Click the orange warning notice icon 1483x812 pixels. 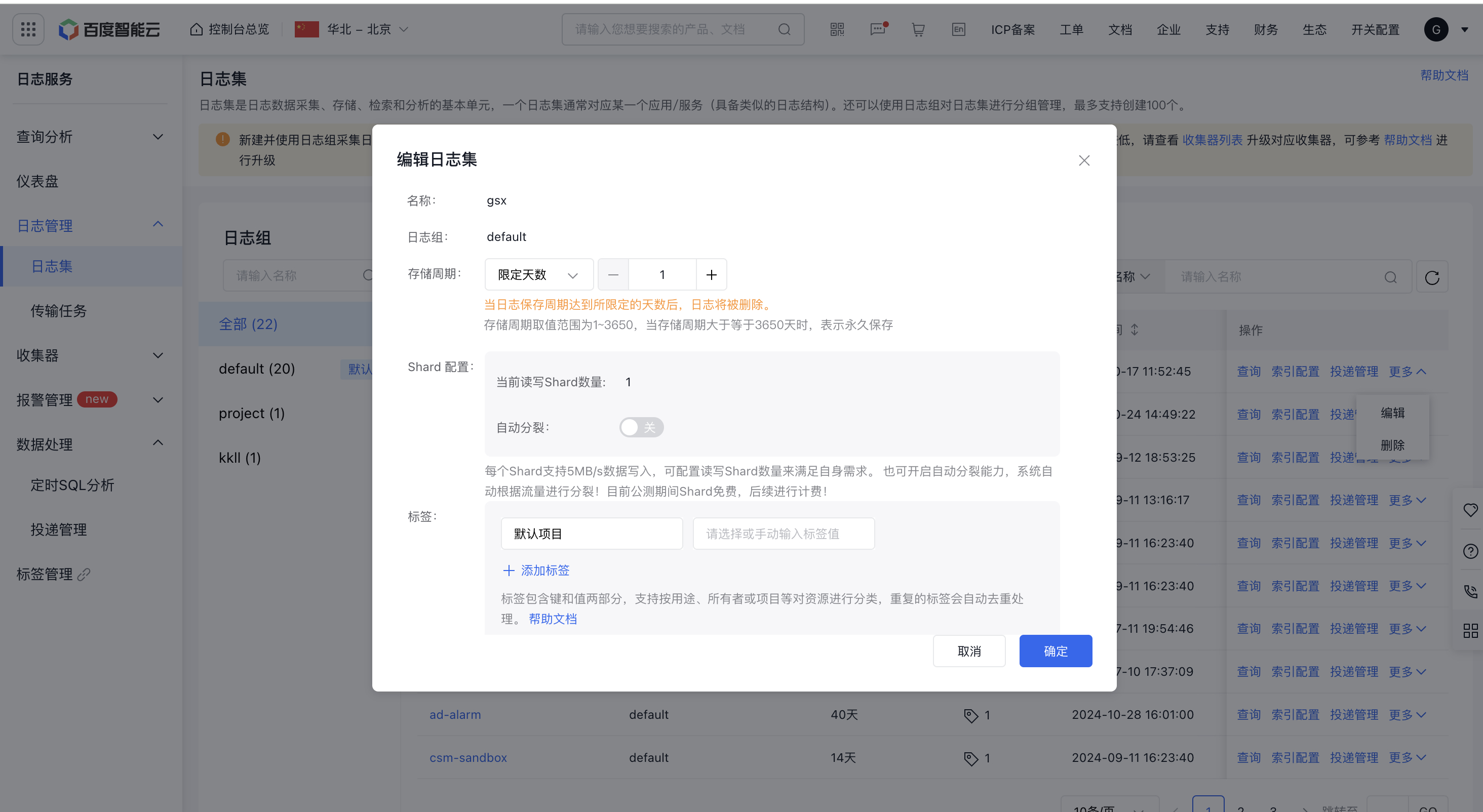(223, 139)
